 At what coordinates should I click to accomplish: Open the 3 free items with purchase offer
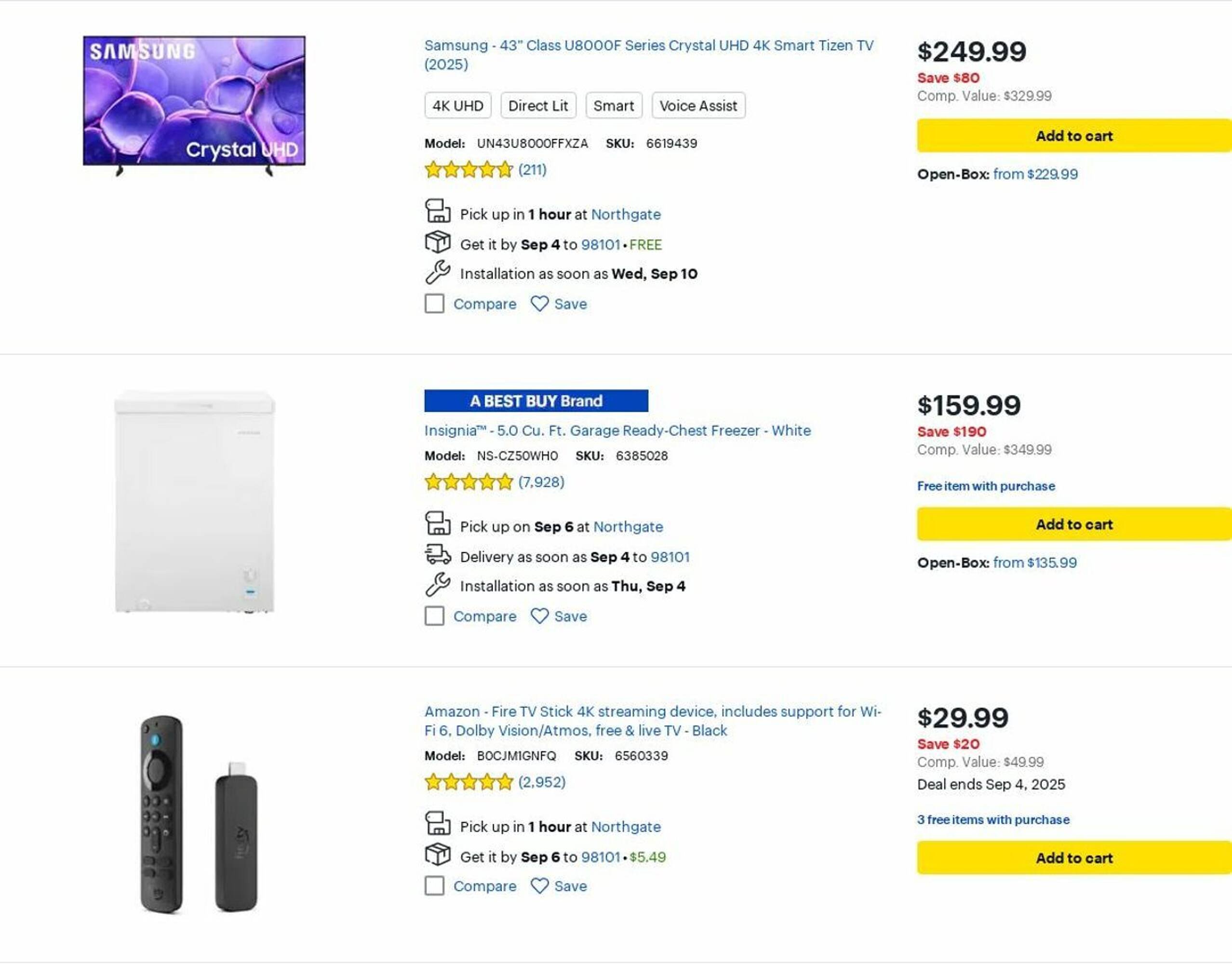pos(993,819)
